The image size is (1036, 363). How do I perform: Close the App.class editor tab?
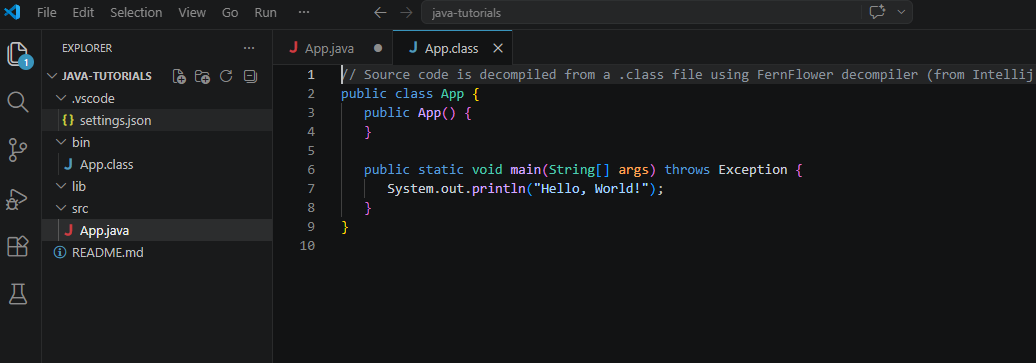point(499,48)
